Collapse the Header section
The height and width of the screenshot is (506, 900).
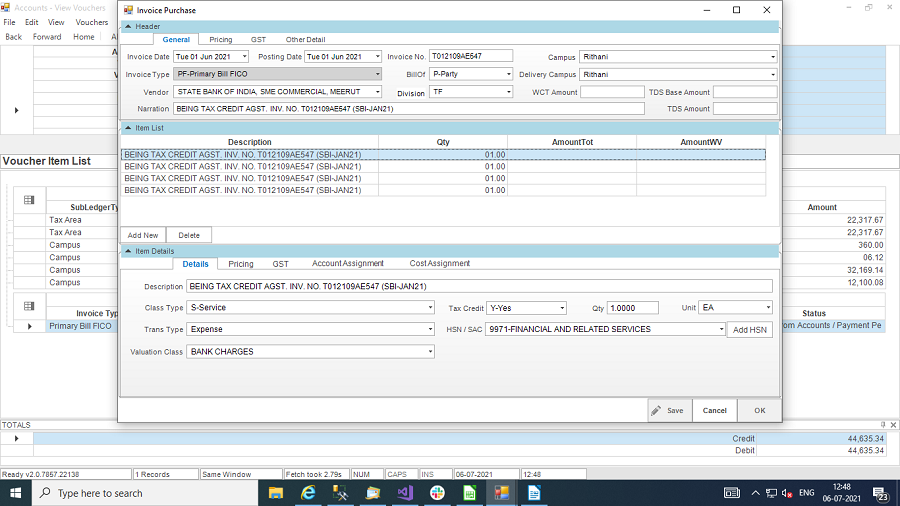[x=127, y=26]
